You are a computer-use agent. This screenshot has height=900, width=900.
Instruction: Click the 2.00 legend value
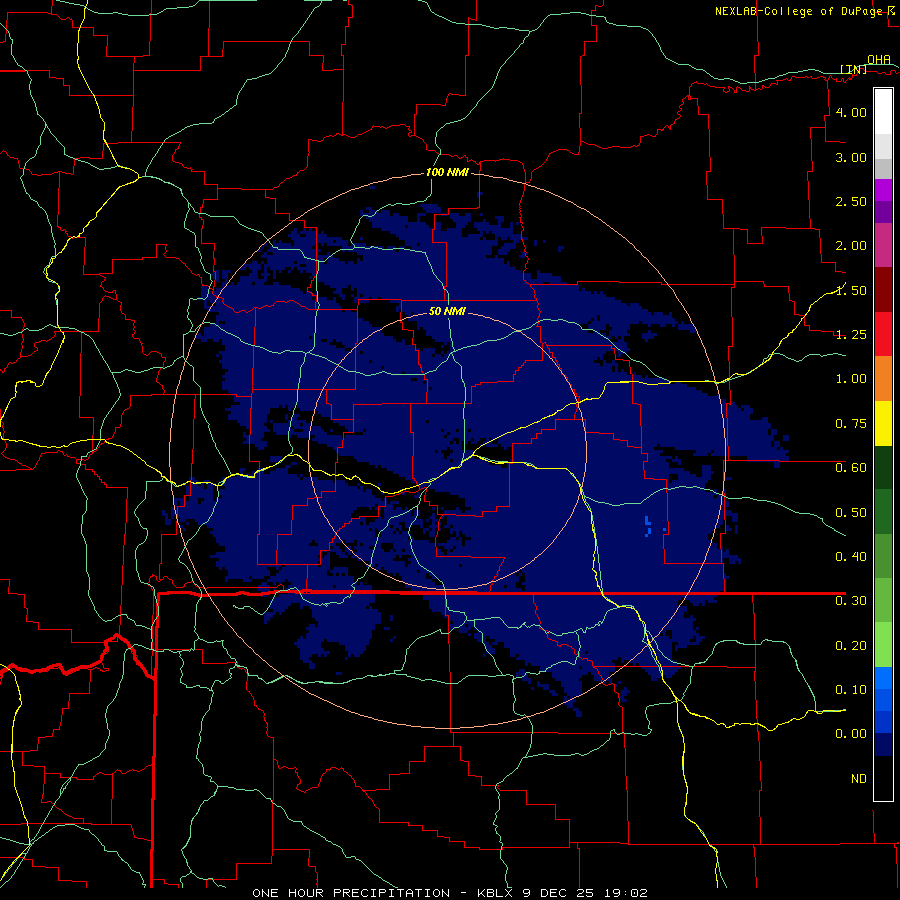(x=851, y=246)
